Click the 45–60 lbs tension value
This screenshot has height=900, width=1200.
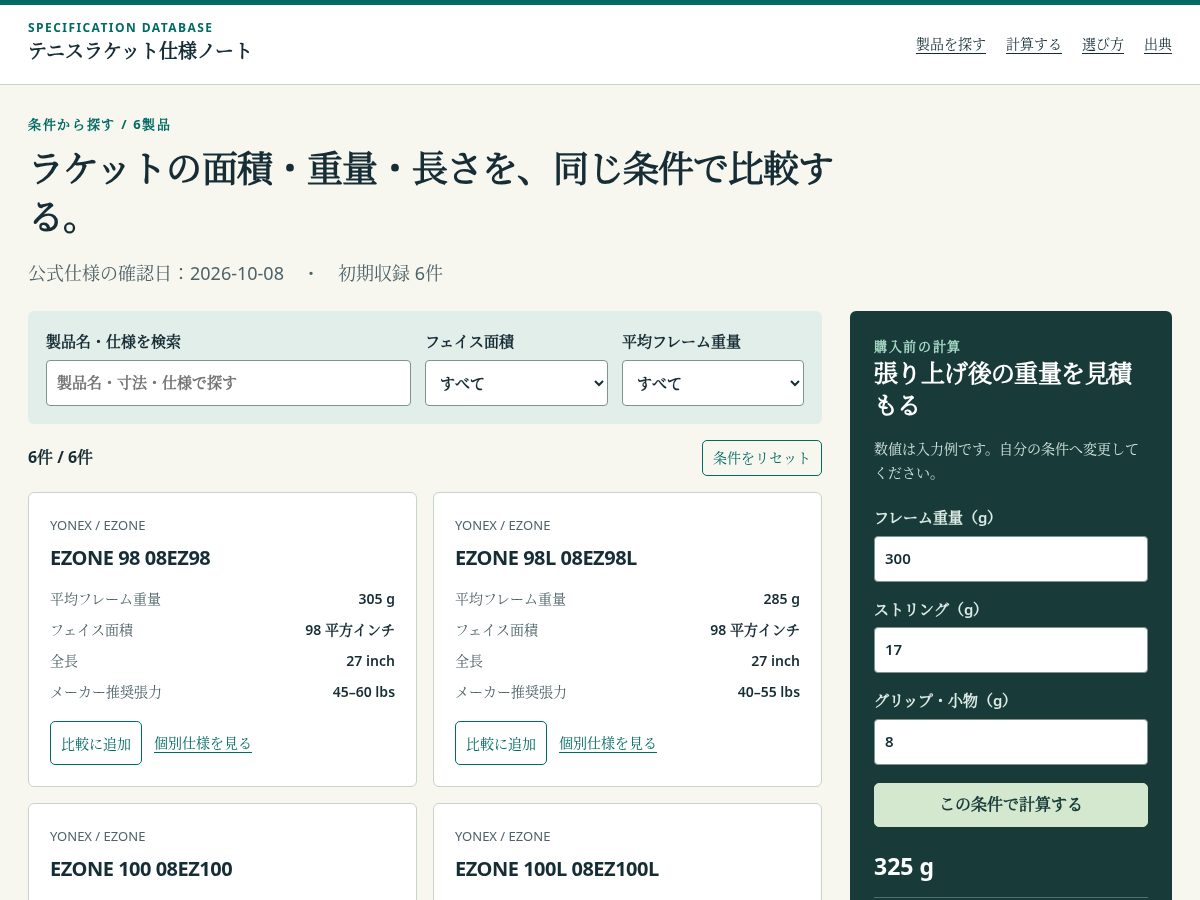click(x=364, y=692)
